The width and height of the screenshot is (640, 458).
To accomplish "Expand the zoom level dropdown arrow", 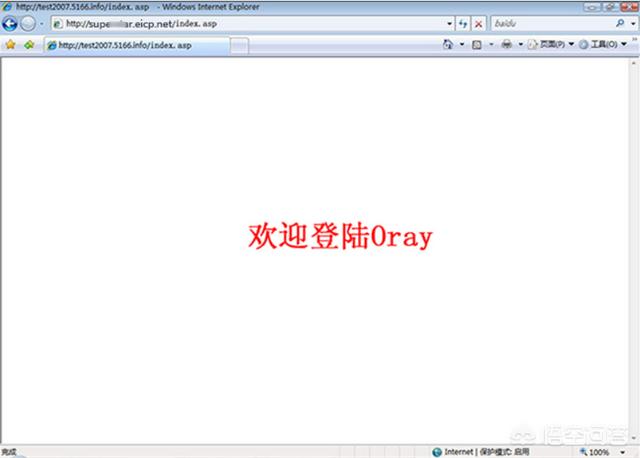I will 623,452.
